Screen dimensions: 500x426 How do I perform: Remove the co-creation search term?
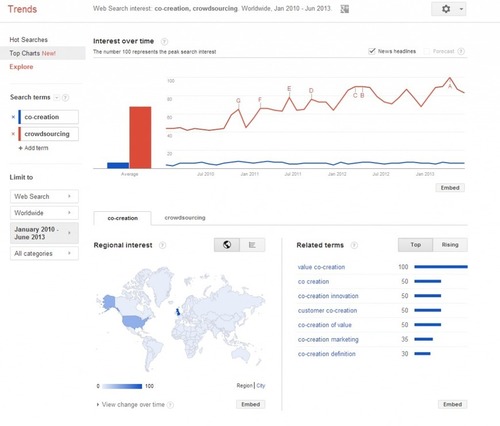tap(13, 117)
